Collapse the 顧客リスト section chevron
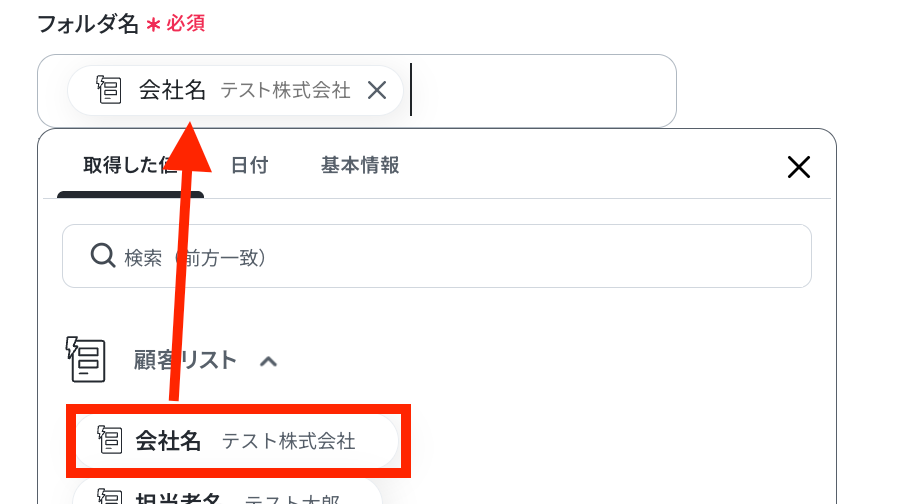The height and width of the screenshot is (504, 912). [268, 362]
